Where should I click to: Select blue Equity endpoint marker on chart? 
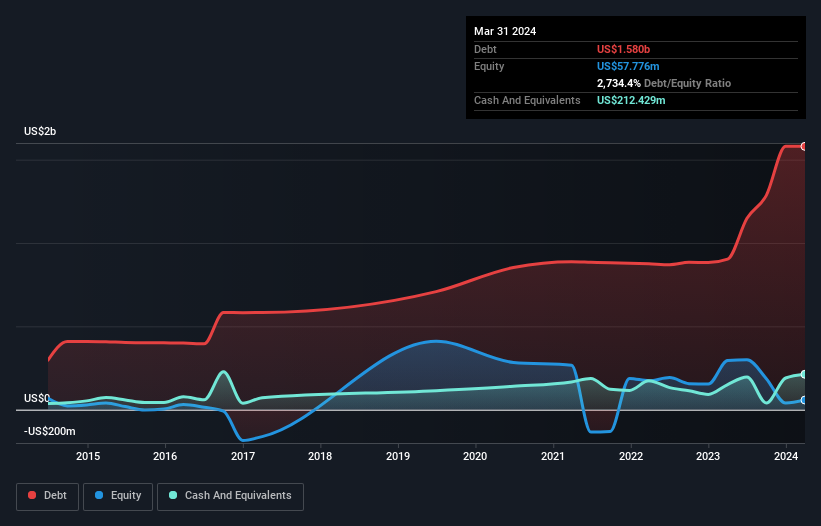pyautogui.click(x=804, y=400)
